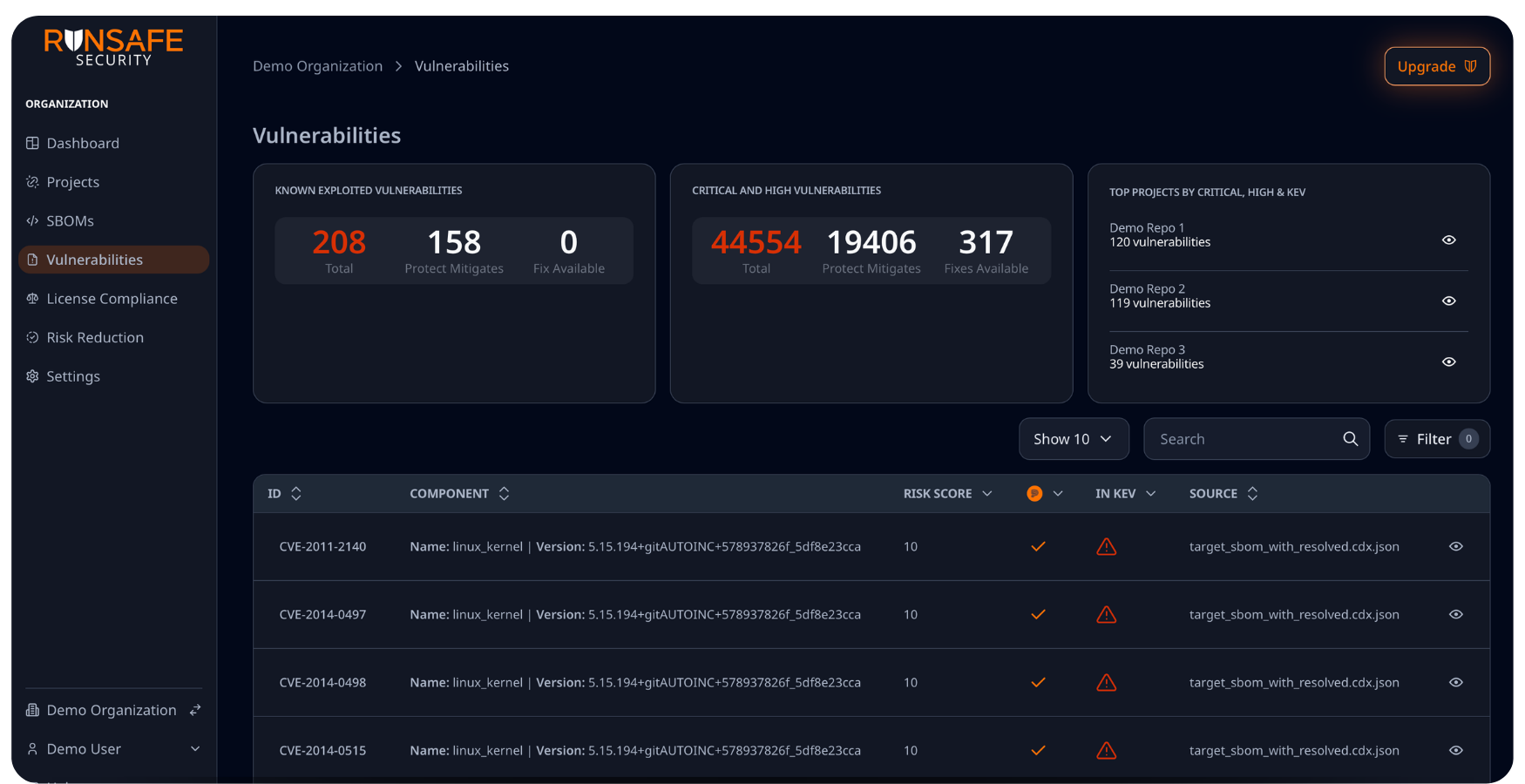Open the Filter button
Screen dimensions: 1525x784
pyautogui.click(x=1437, y=439)
